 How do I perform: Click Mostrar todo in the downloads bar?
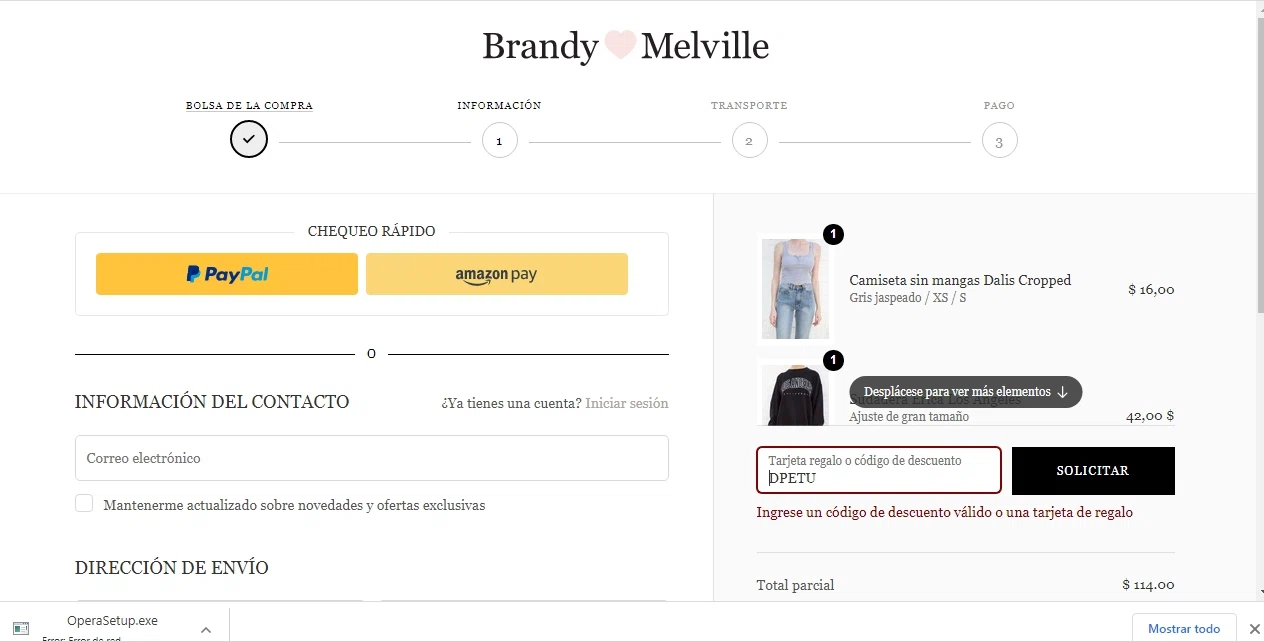pyautogui.click(x=1183, y=628)
